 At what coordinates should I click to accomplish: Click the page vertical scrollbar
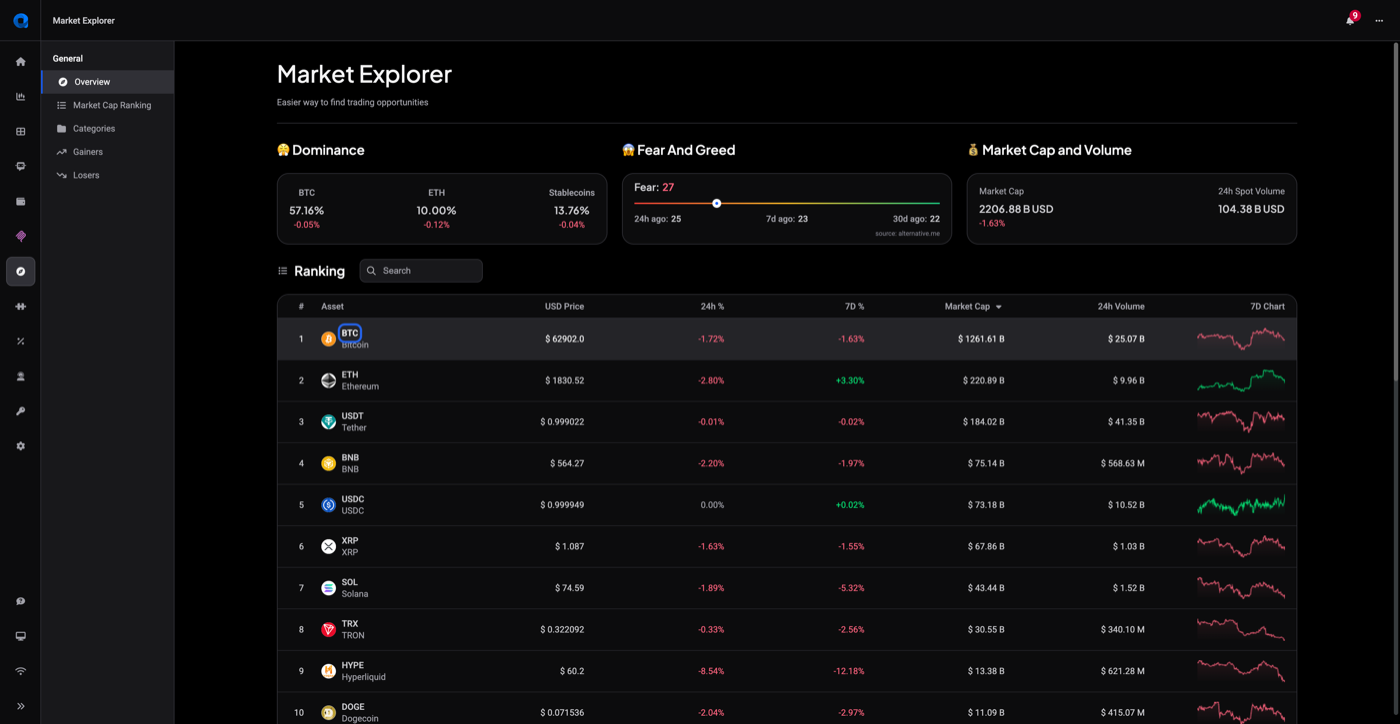[1395, 212]
